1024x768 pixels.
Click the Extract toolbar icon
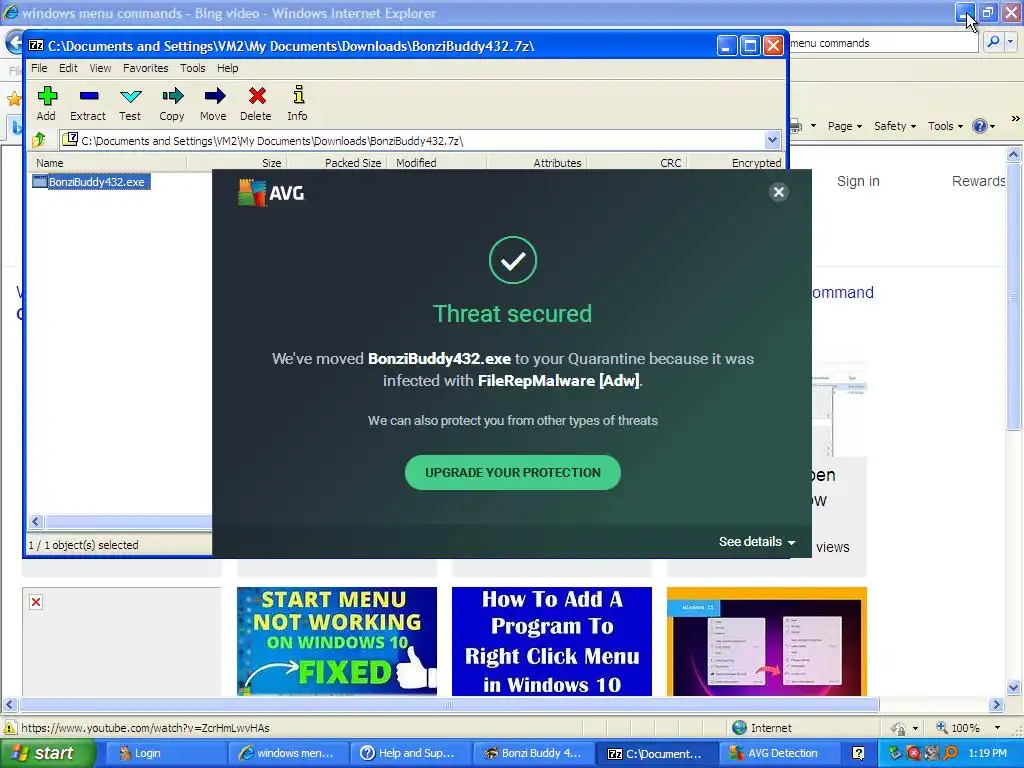(x=88, y=103)
